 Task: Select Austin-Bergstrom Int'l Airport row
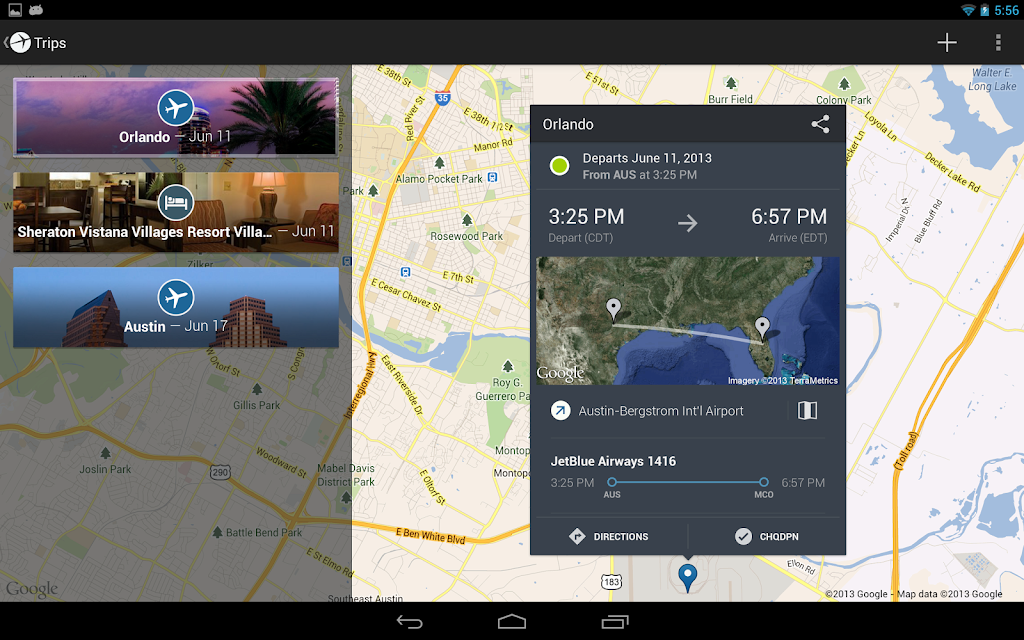click(688, 411)
